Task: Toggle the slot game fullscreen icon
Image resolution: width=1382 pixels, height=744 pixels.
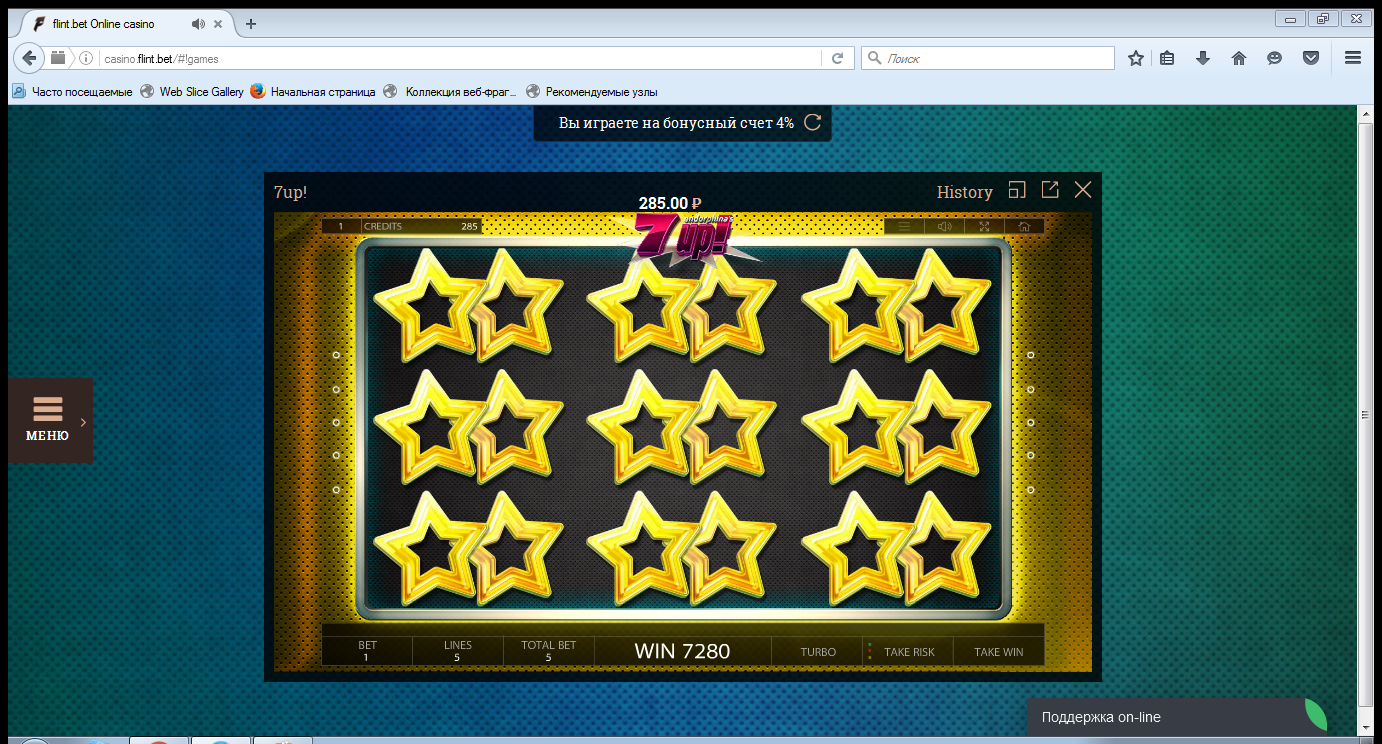Action: (x=984, y=226)
